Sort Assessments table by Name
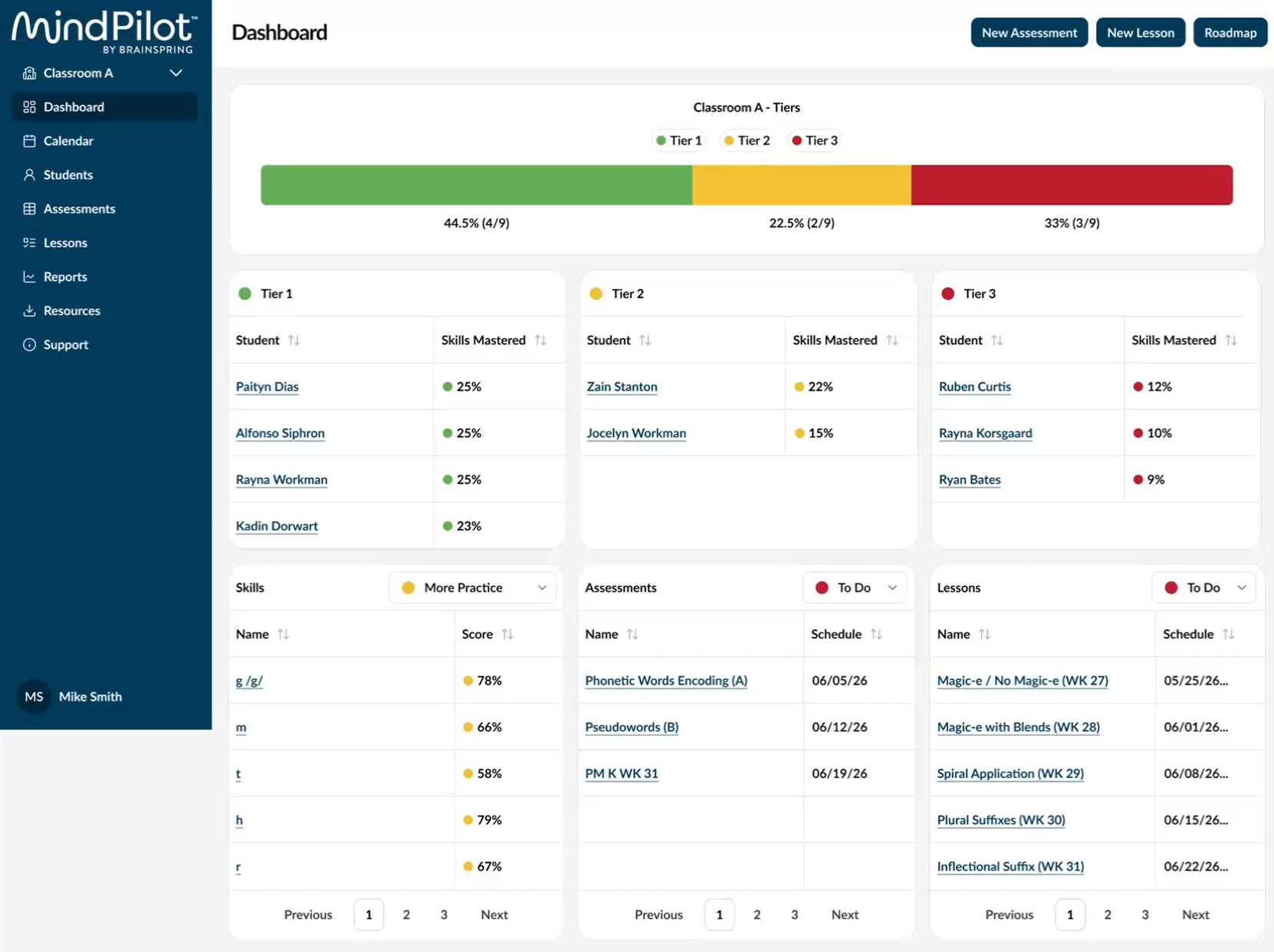 [632, 634]
